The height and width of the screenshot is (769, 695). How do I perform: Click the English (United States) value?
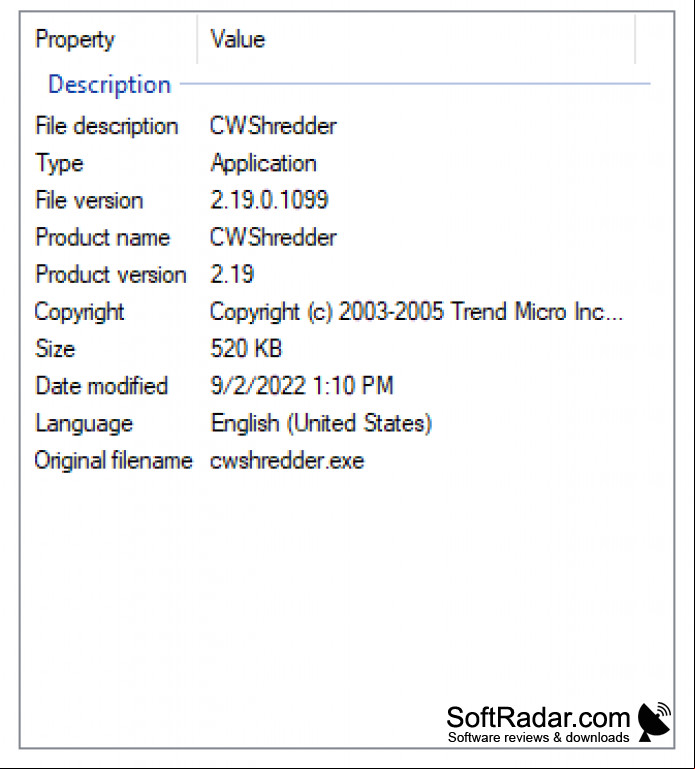point(321,423)
